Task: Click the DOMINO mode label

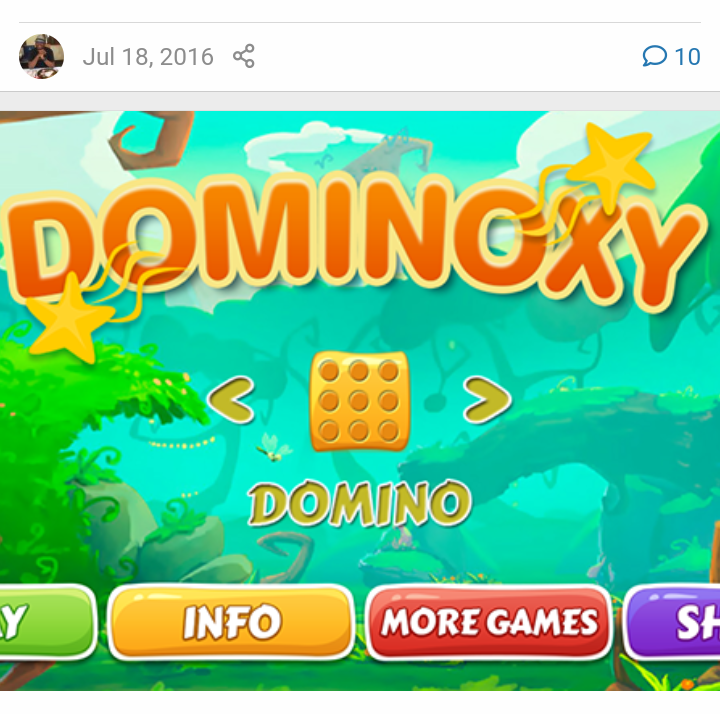Action: tap(360, 503)
